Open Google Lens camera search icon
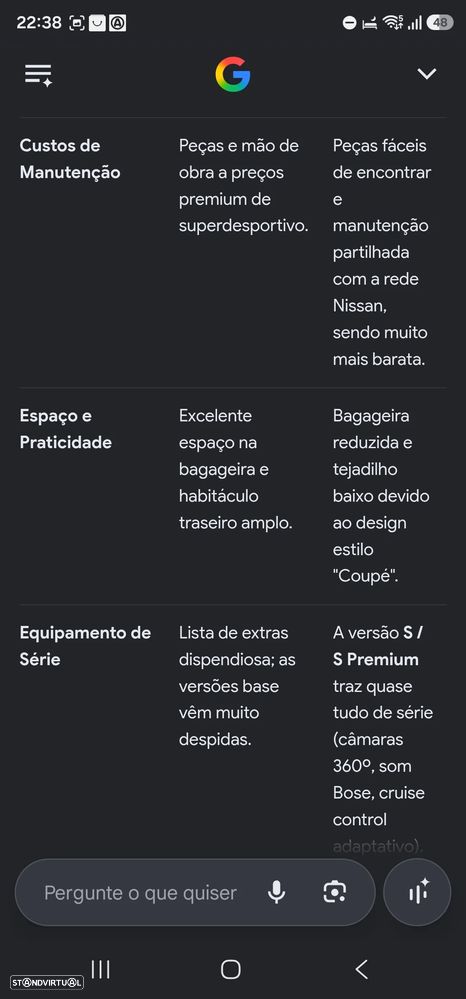 pyautogui.click(x=334, y=892)
